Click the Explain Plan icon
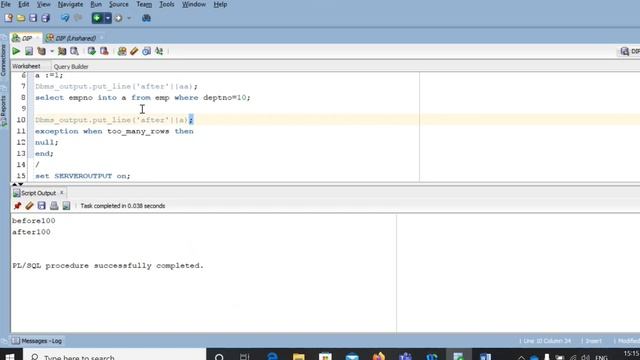This screenshot has width=640, height=360. [x=41, y=51]
